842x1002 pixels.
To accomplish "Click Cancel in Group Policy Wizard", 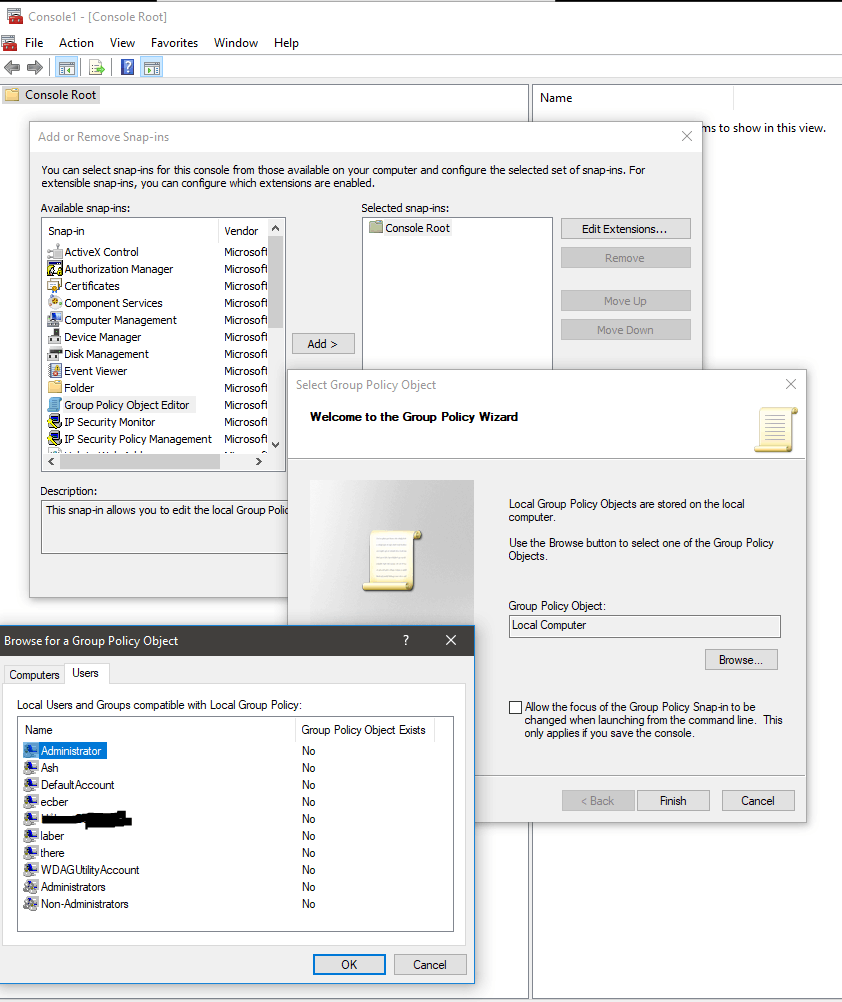I will pos(758,801).
